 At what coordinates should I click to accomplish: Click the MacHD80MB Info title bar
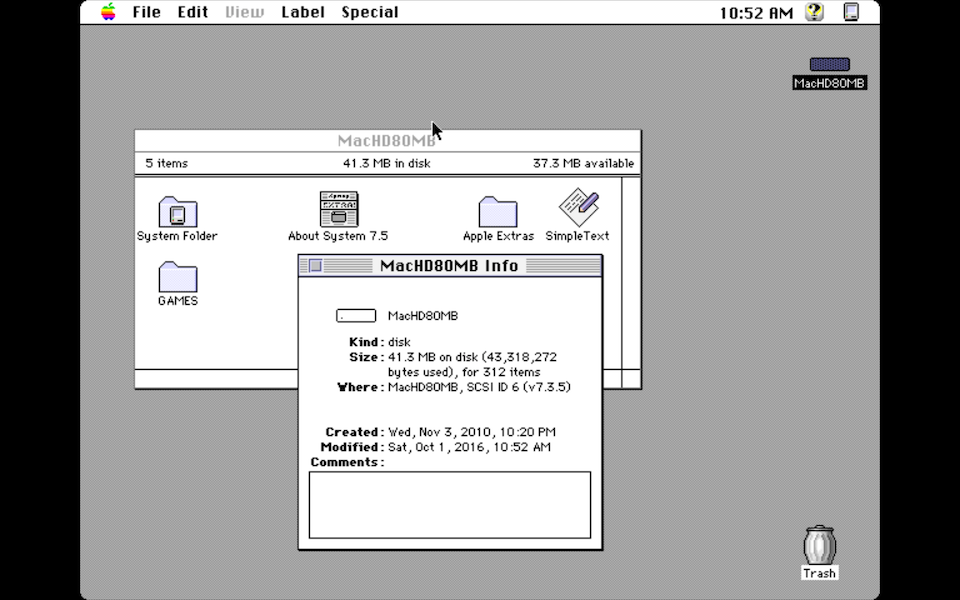pos(450,266)
